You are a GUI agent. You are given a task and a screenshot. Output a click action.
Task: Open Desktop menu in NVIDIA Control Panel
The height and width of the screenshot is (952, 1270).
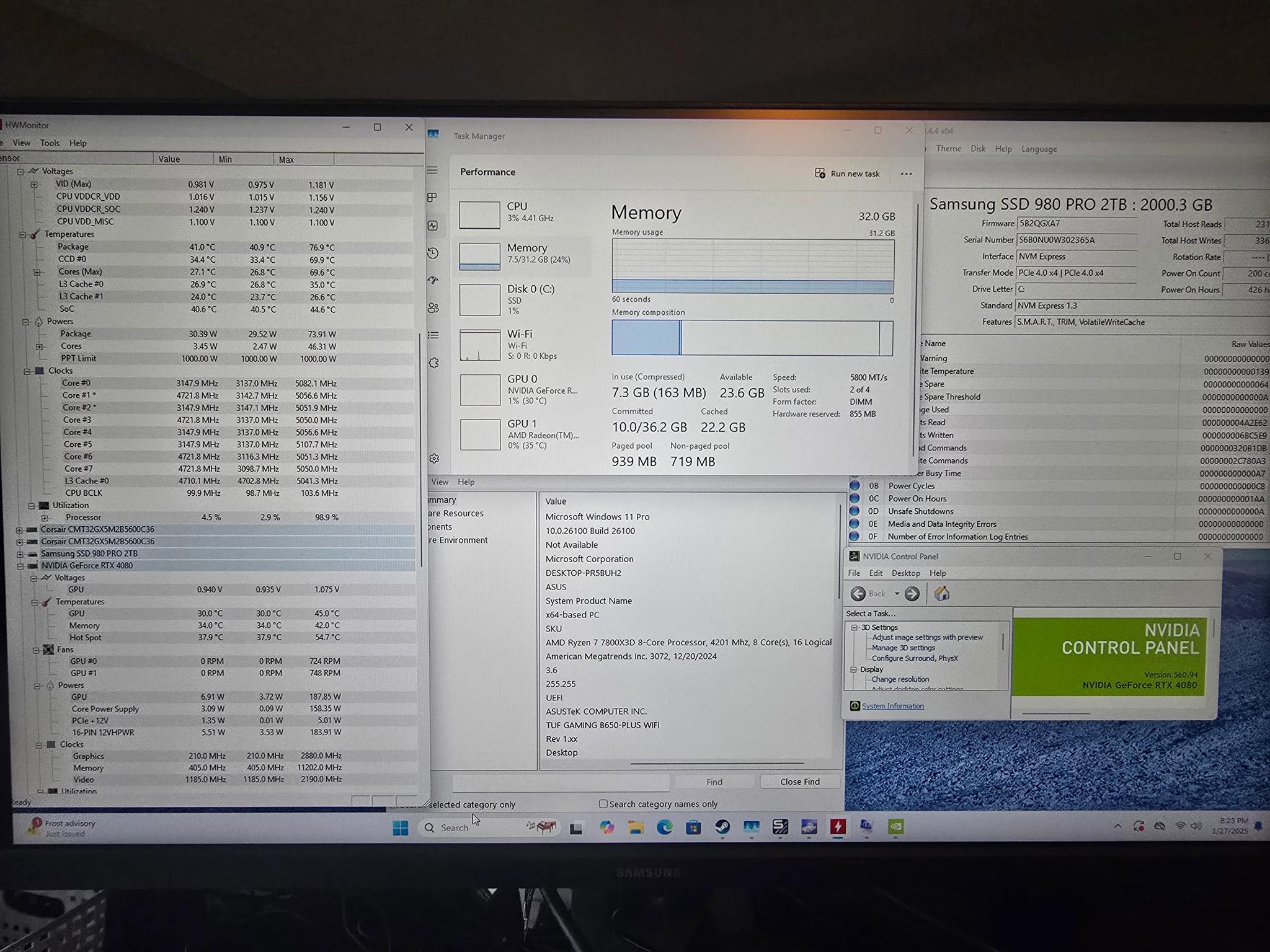[906, 573]
